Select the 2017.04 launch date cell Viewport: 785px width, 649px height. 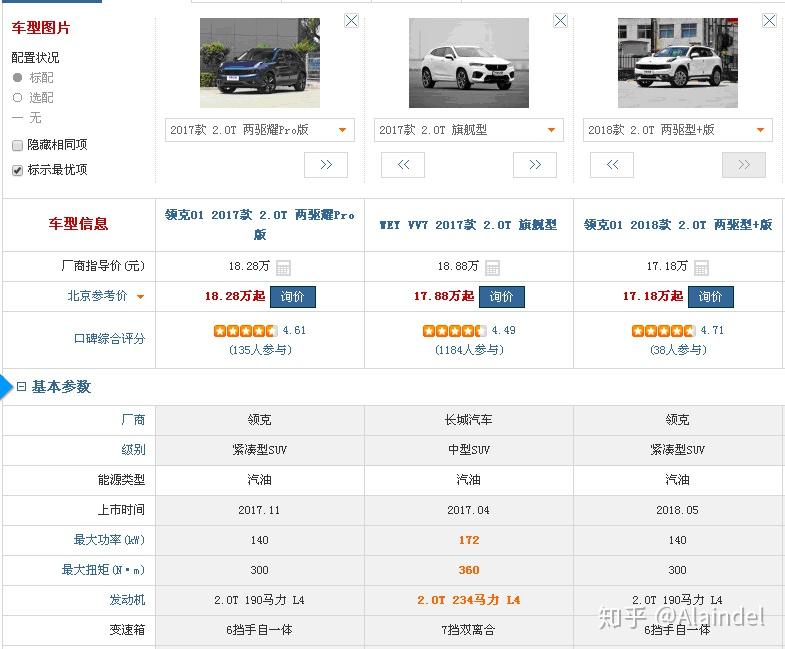(468, 510)
